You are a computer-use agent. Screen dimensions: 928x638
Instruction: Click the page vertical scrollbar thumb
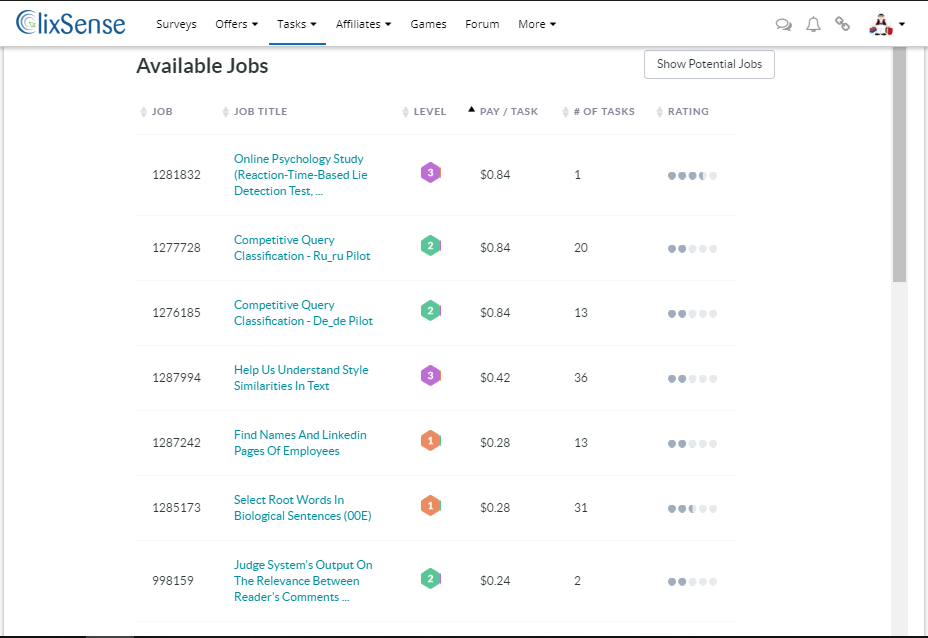(899, 164)
